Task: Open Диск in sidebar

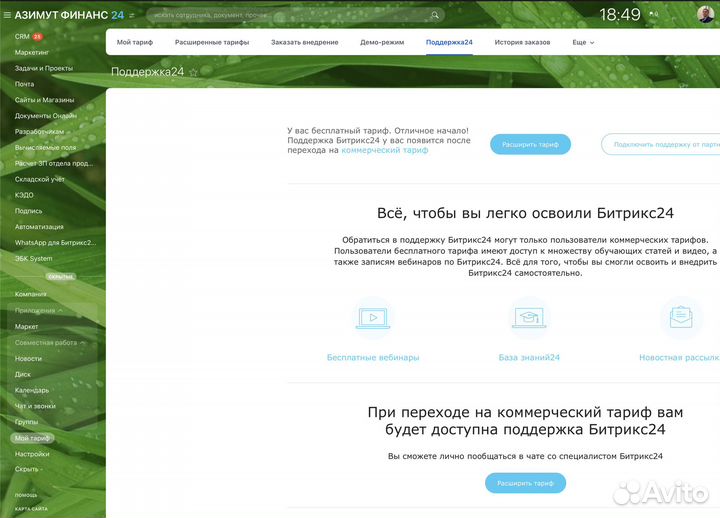Action: tap(23, 374)
